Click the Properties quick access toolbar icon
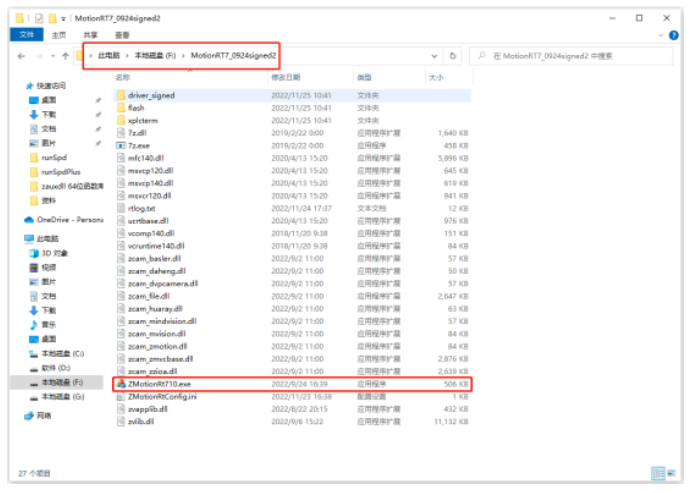 click(39, 18)
